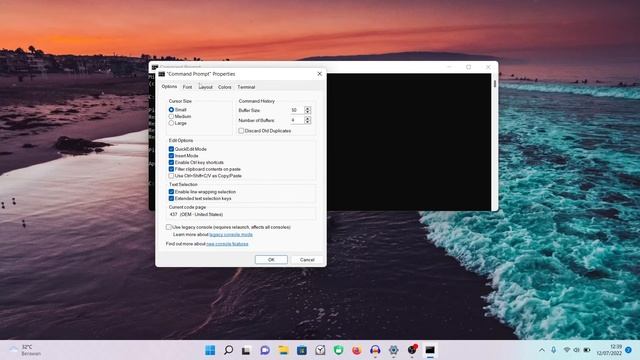640x360 pixels.
Task: Toggle Extended text selection keys
Action: tap(171, 198)
